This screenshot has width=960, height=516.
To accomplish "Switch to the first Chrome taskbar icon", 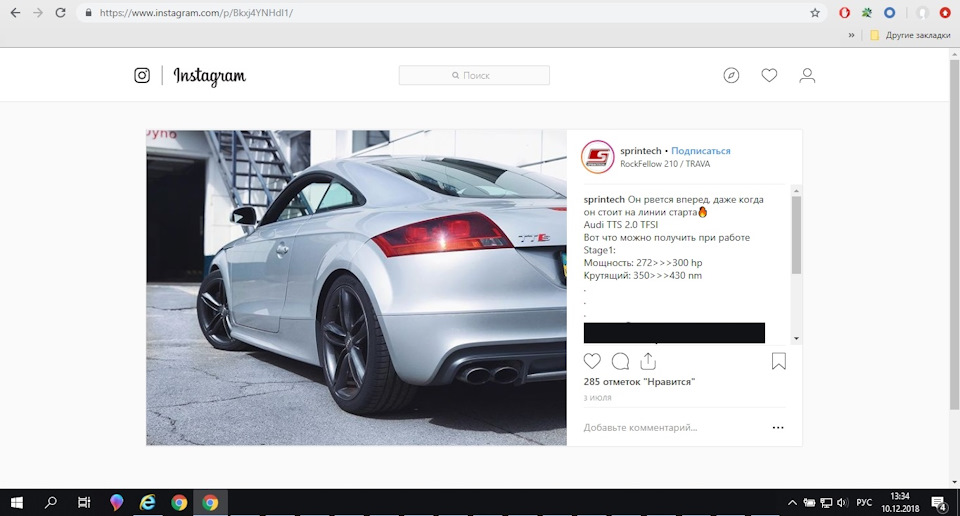I will tap(179, 503).
